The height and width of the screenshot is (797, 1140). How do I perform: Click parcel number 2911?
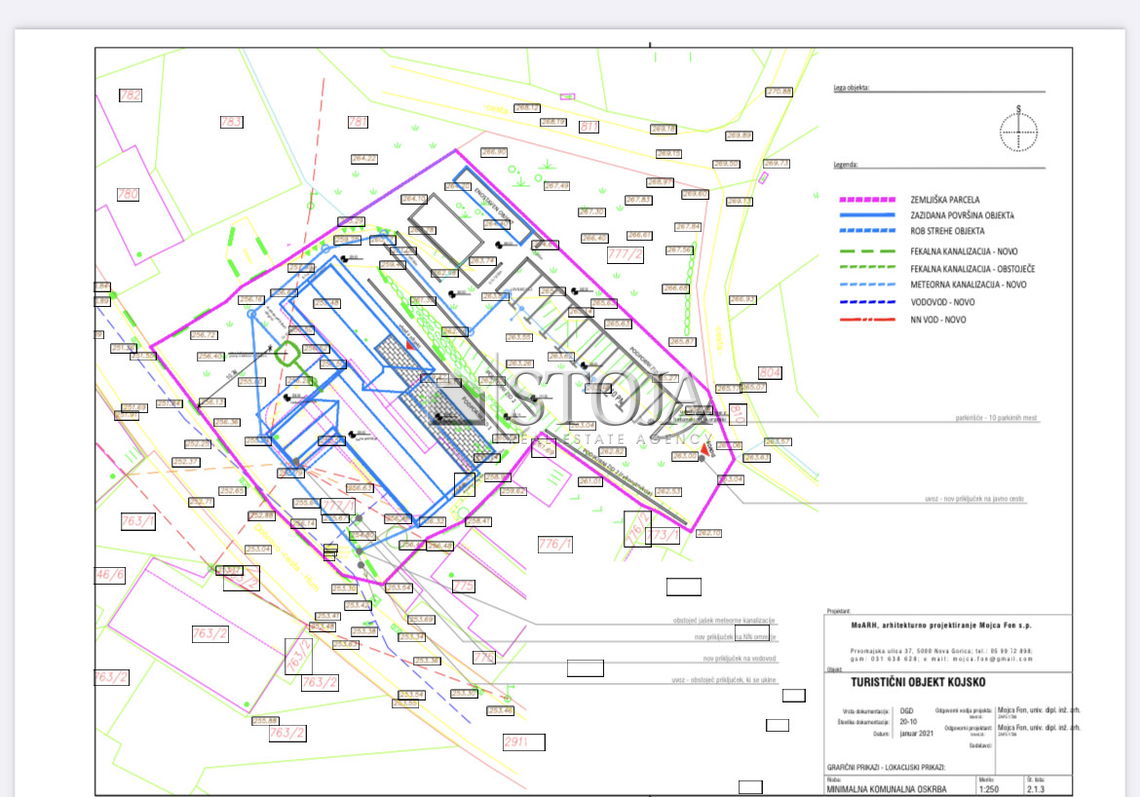pyautogui.click(x=524, y=742)
